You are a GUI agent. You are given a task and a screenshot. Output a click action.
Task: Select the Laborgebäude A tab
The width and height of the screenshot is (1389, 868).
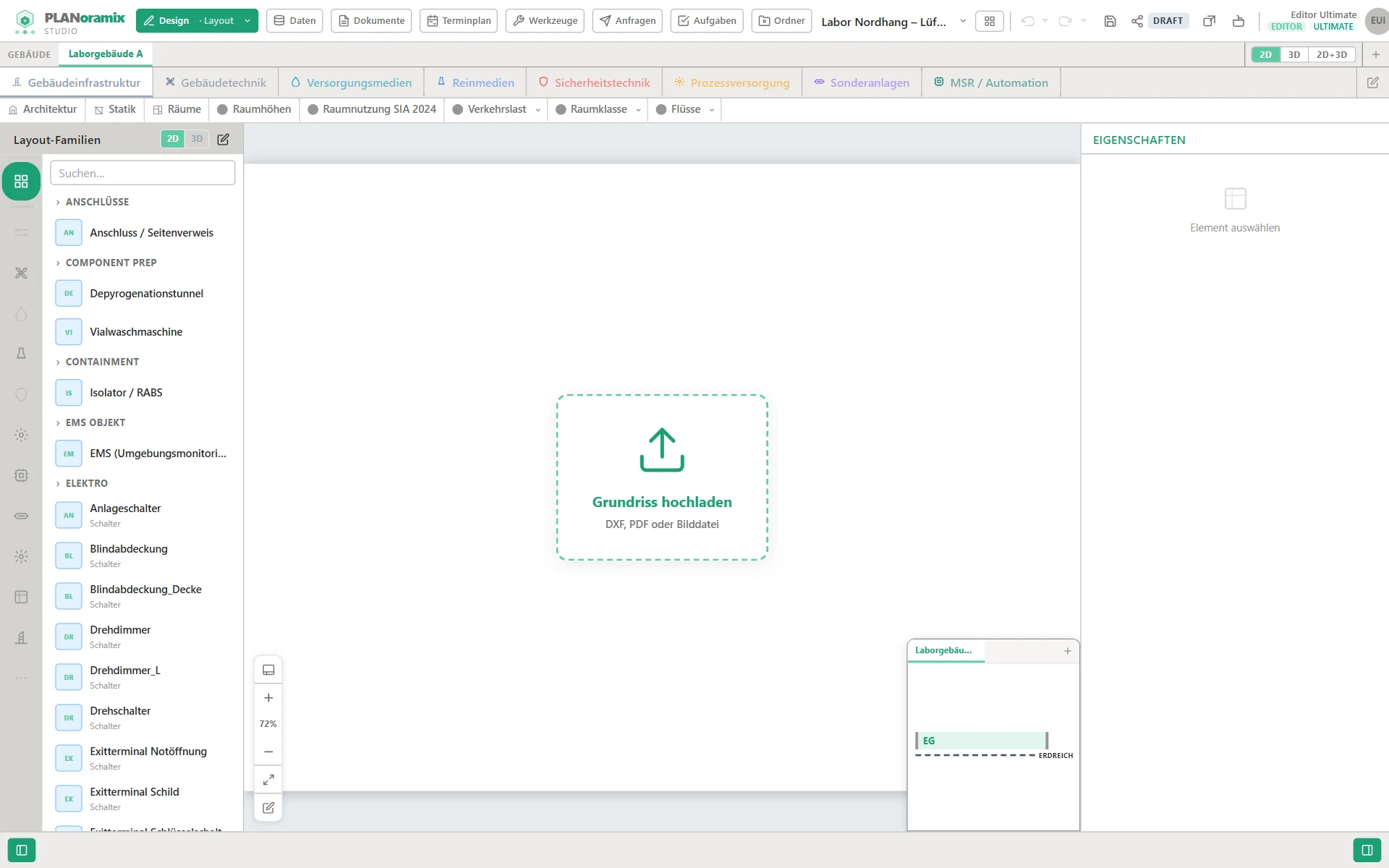106,54
